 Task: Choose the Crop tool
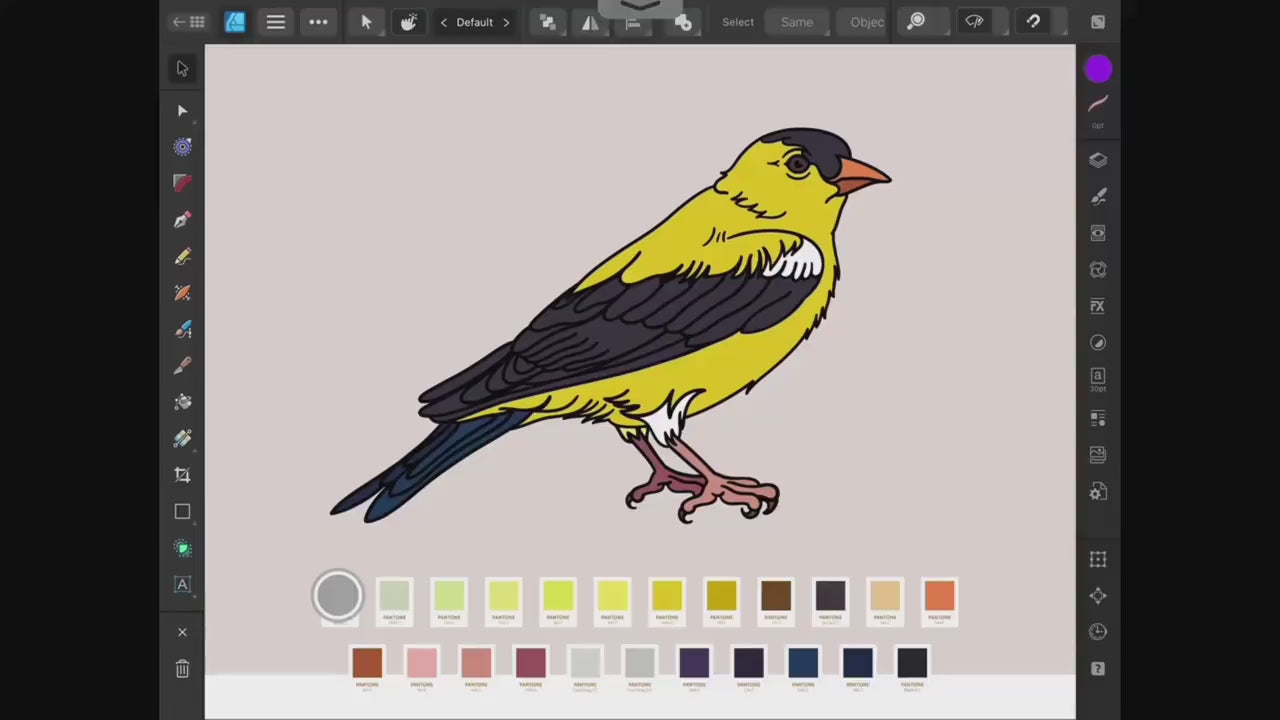pos(182,475)
